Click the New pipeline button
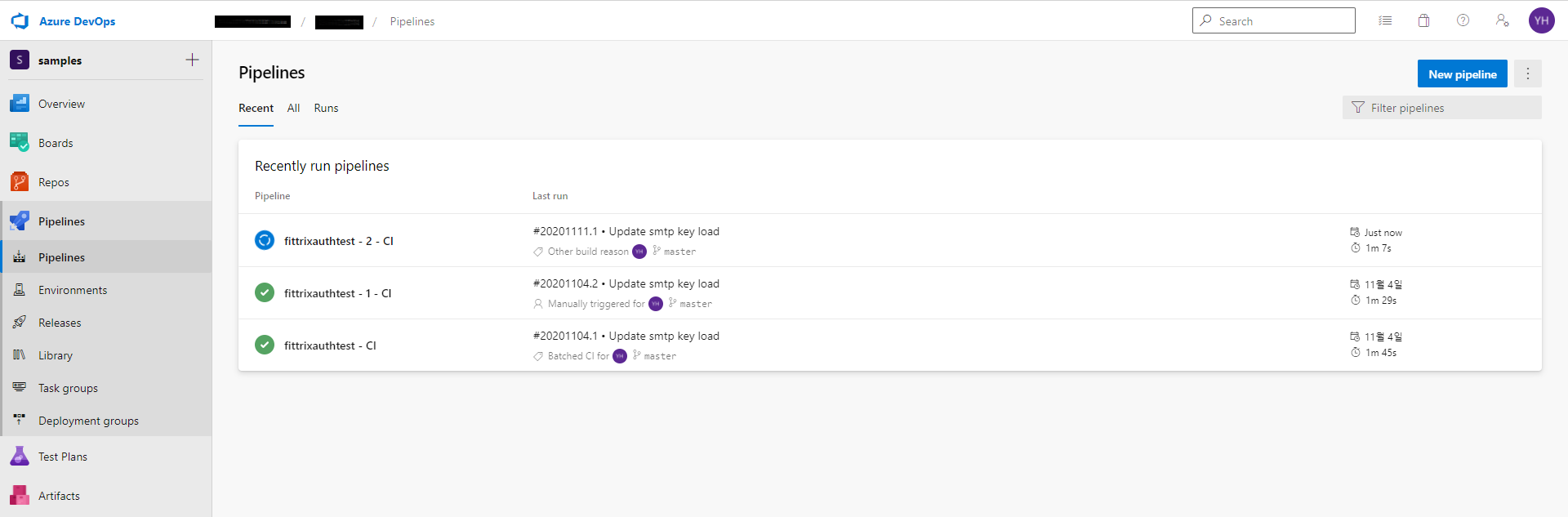Screen dimensions: 1568x517 click(1462, 74)
